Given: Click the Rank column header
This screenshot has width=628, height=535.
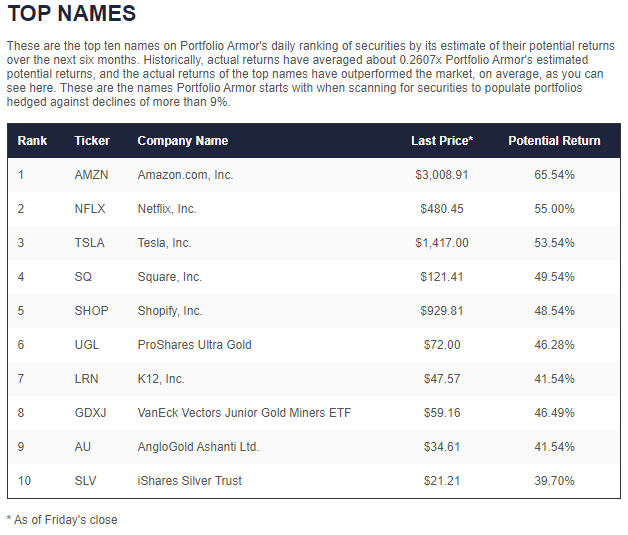Looking at the screenshot, I should (x=32, y=141).
